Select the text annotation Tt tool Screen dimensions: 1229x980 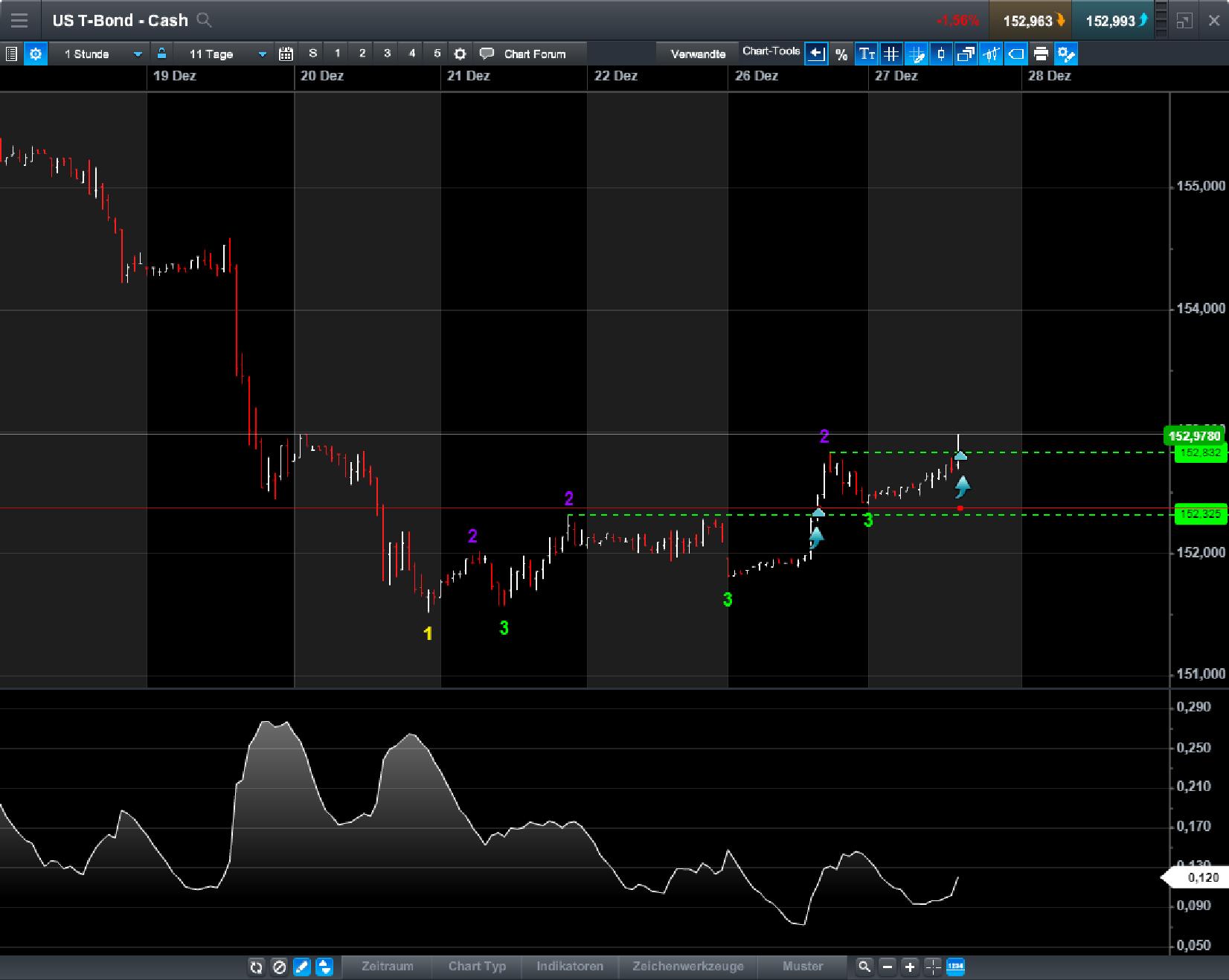865,54
